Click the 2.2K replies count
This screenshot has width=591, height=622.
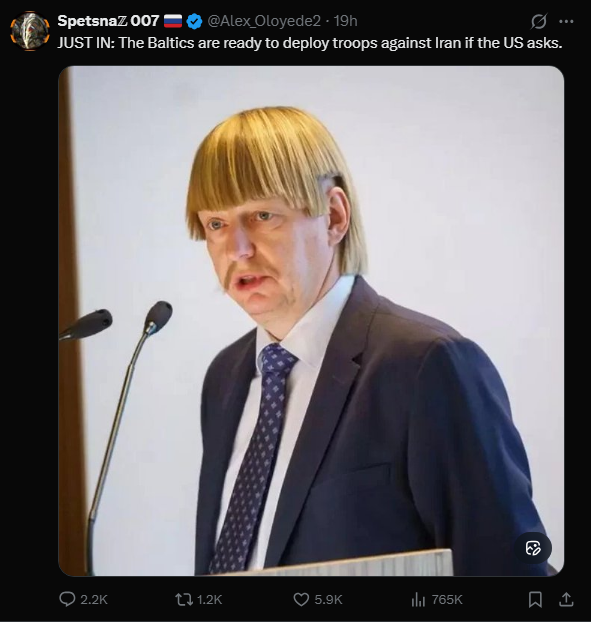tap(94, 599)
